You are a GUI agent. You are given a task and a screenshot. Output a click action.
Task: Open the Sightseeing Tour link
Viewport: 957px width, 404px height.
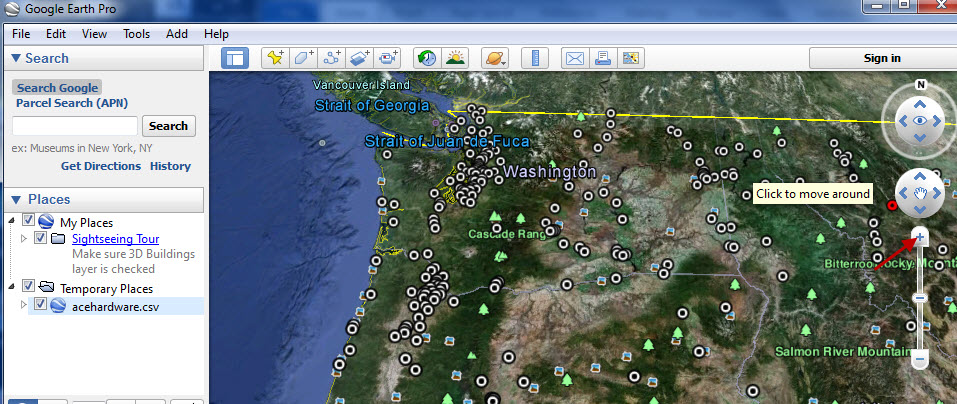tap(115, 239)
